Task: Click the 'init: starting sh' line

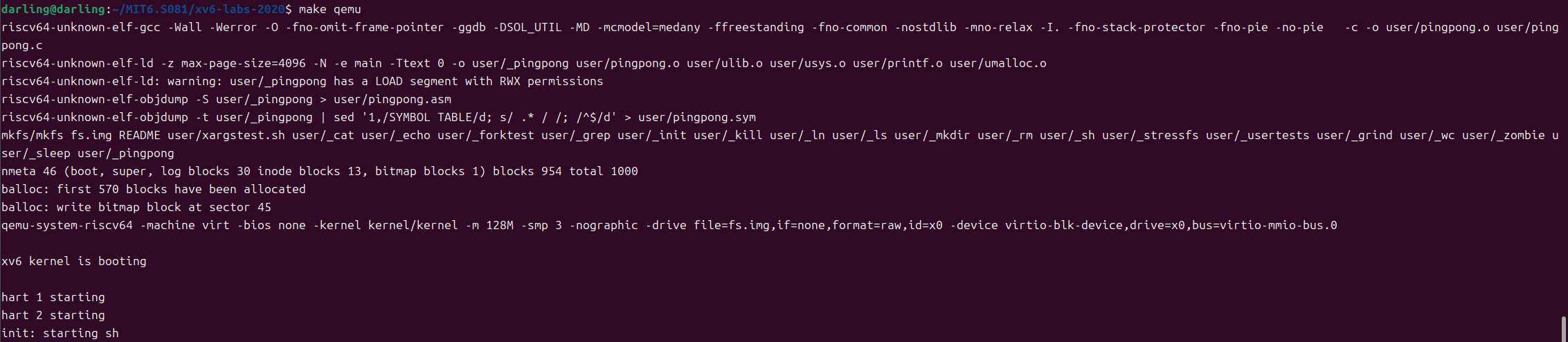Action: (60, 333)
